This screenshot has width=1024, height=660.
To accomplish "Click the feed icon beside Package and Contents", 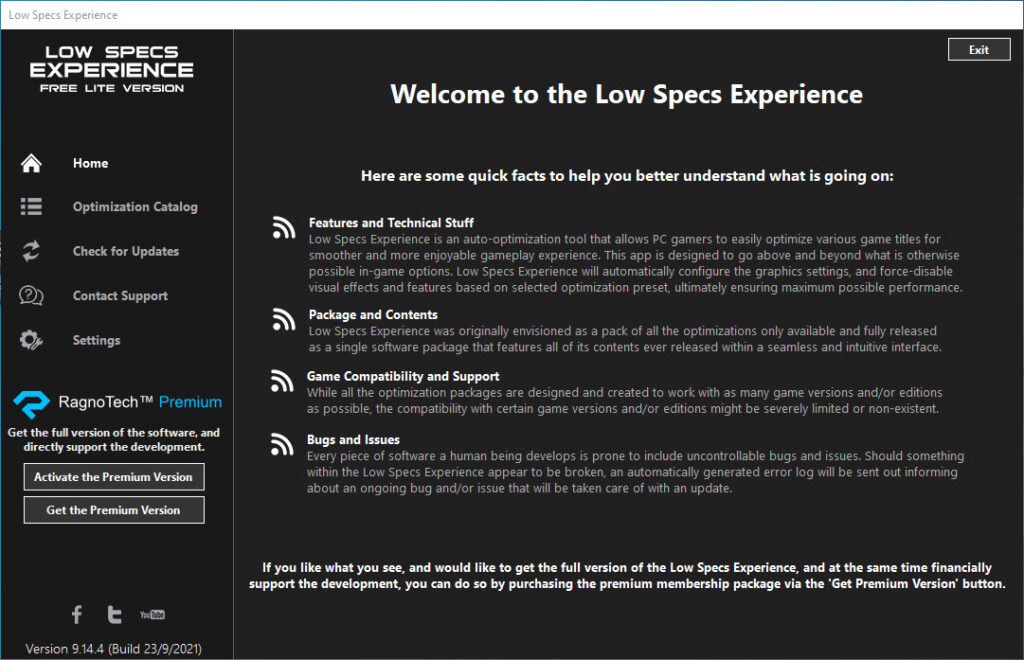I will pos(284,319).
